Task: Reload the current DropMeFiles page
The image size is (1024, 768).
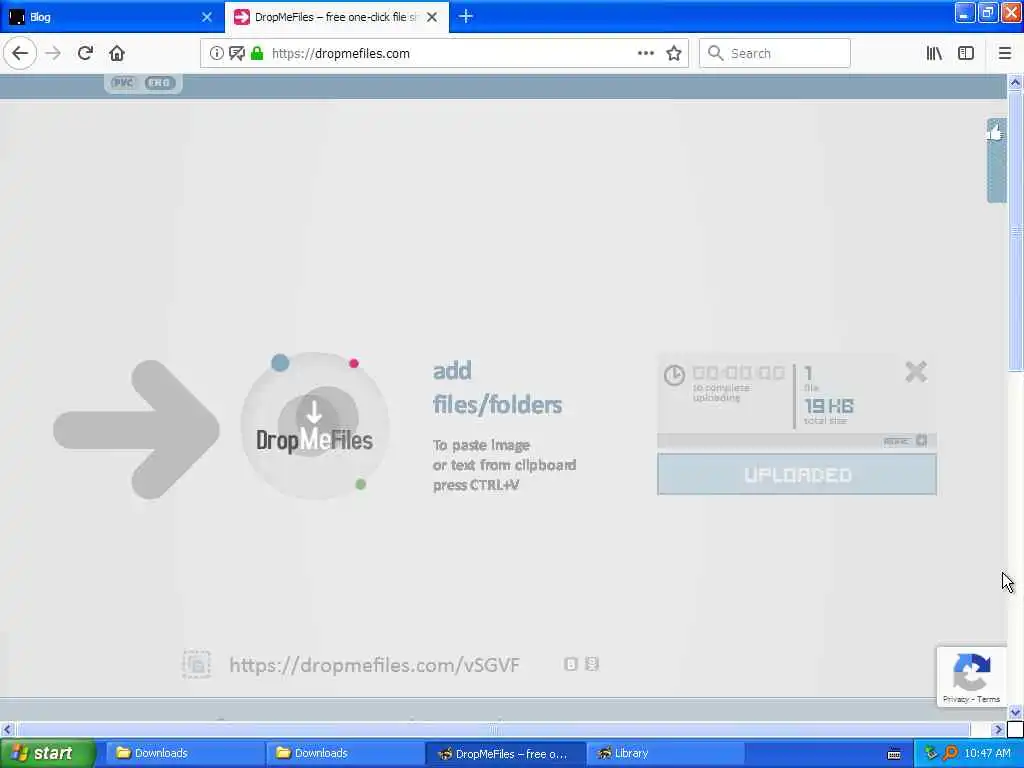Action: tap(85, 54)
